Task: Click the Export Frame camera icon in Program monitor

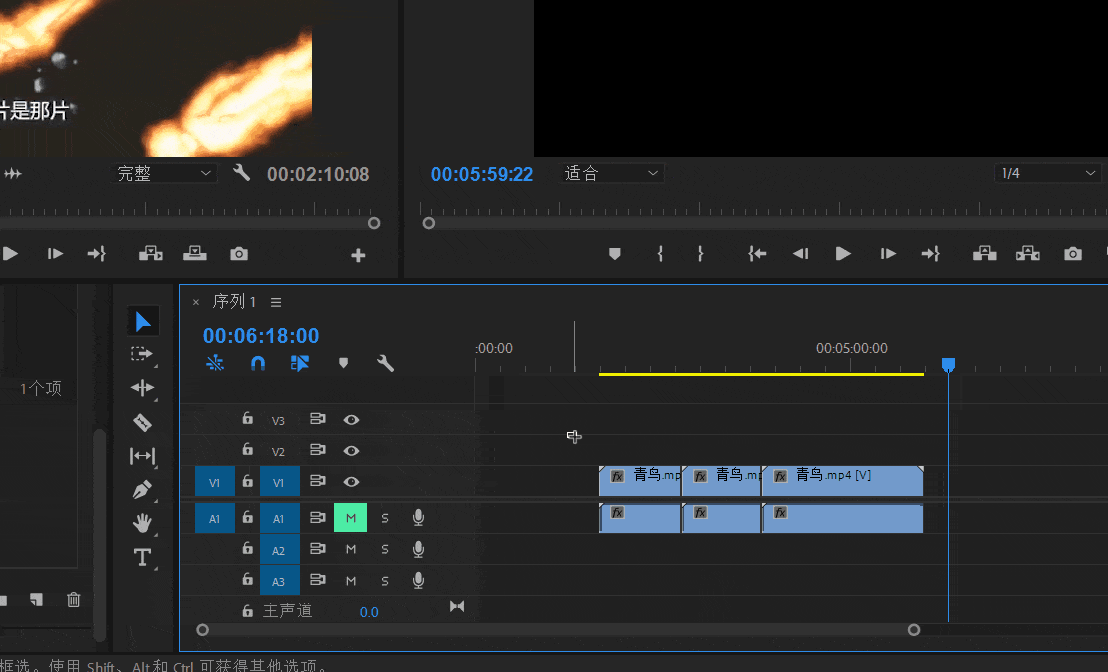Action: [x=1073, y=254]
